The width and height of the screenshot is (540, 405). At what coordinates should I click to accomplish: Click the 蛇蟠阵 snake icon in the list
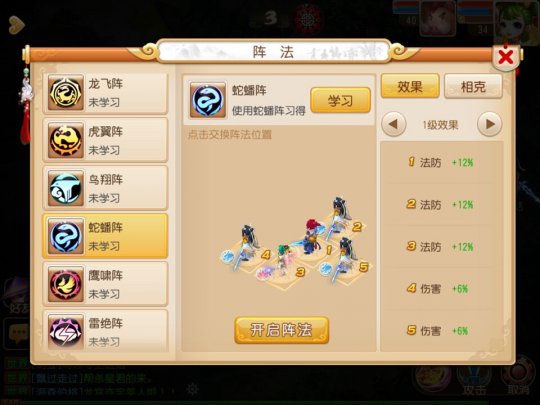click(66, 236)
